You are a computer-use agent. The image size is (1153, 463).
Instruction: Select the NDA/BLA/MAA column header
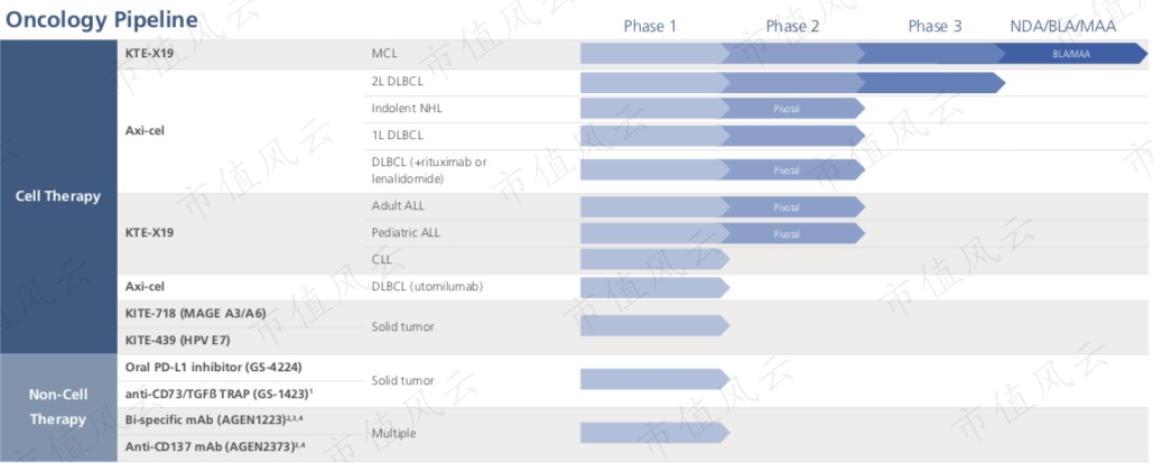(x=1063, y=26)
